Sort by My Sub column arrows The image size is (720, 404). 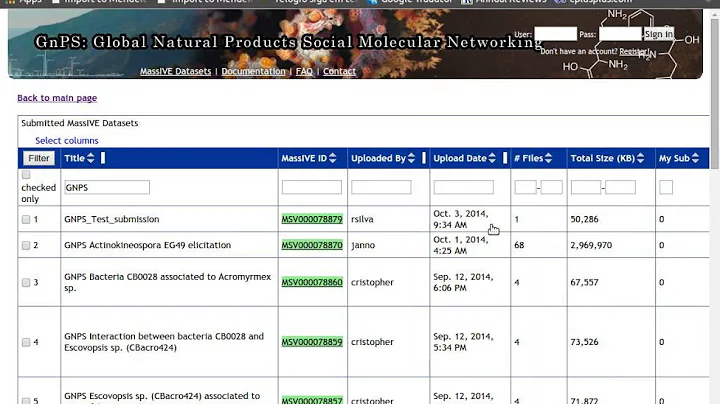(695, 158)
